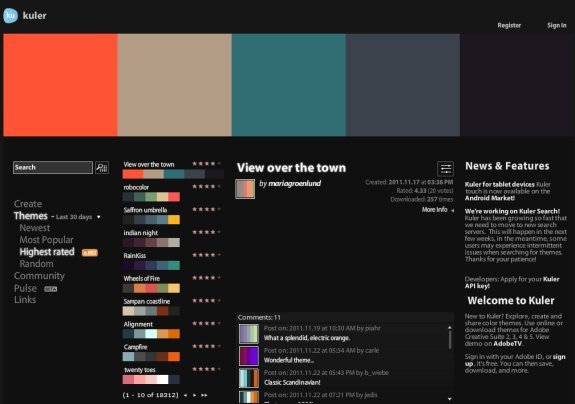Open the AdobeTV link

(508, 344)
